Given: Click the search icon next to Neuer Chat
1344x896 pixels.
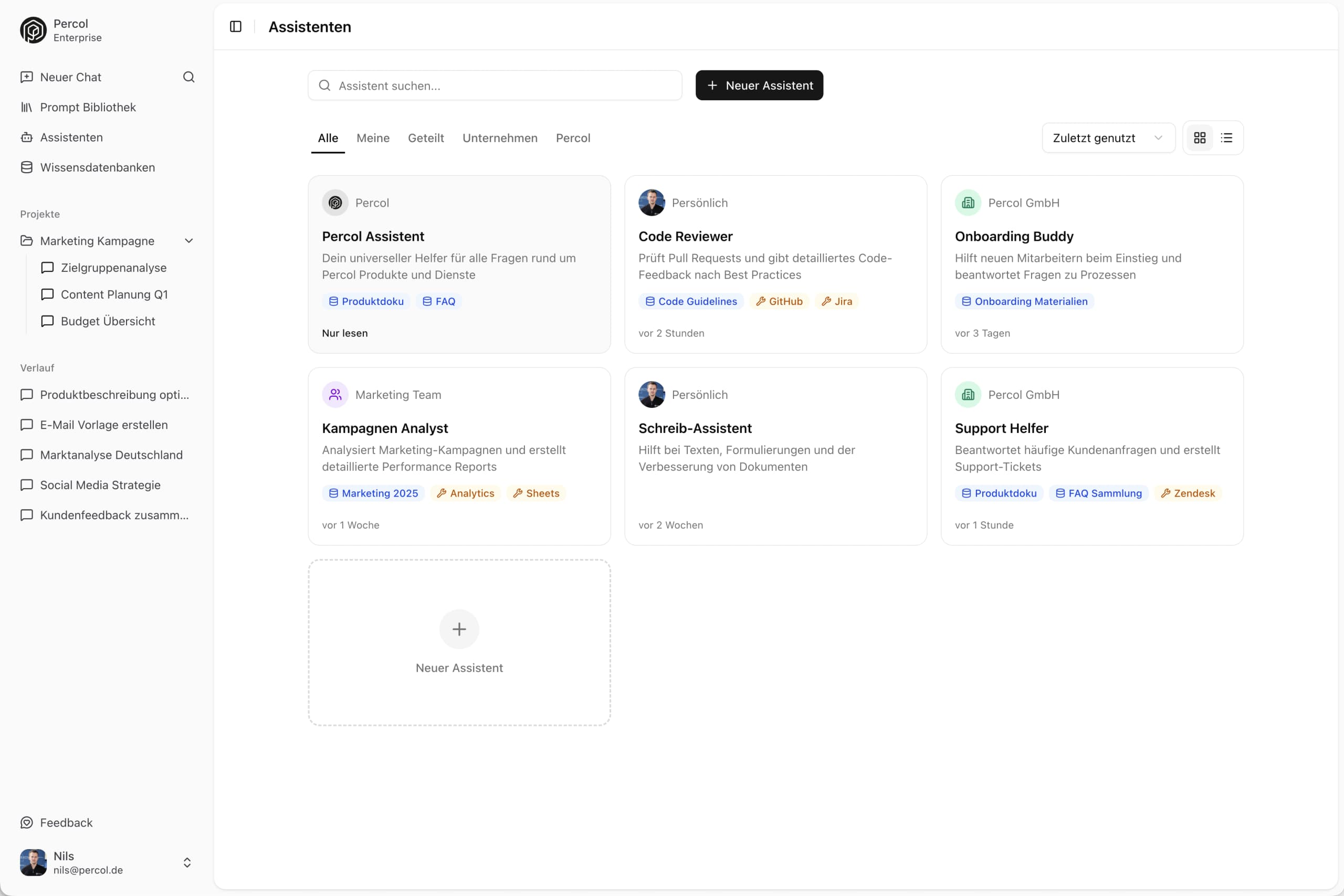Looking at the screenshot, I should pyautogui.click(x=188, y=77).
